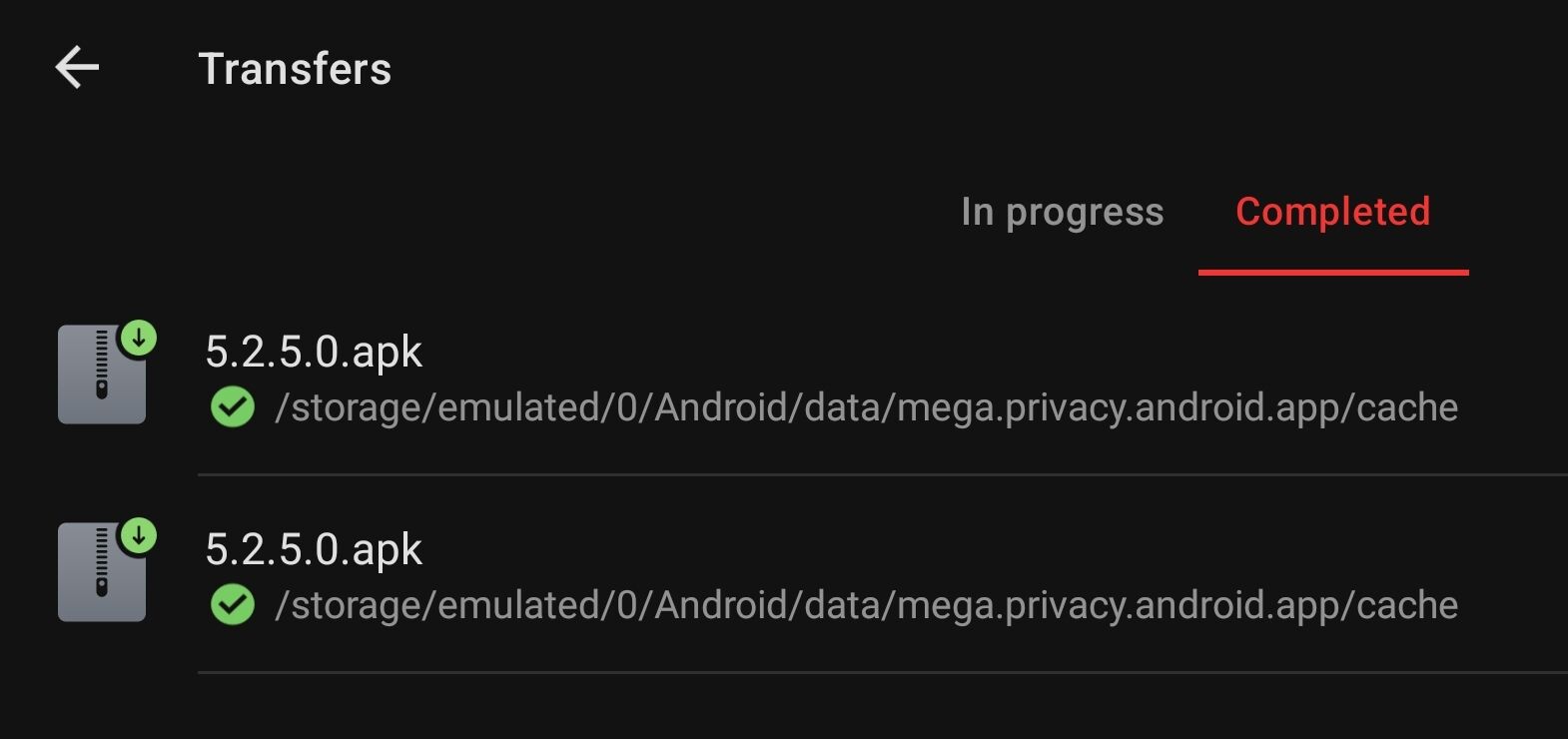Click the Transfers screen title
1568x739 pixels.
click(x=295, y=69)
